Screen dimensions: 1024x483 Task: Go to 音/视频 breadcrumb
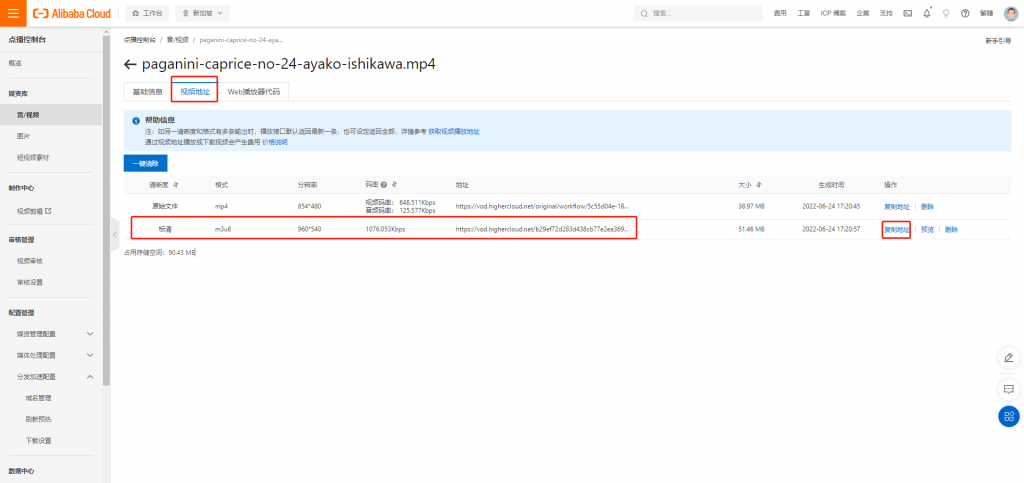177,40
